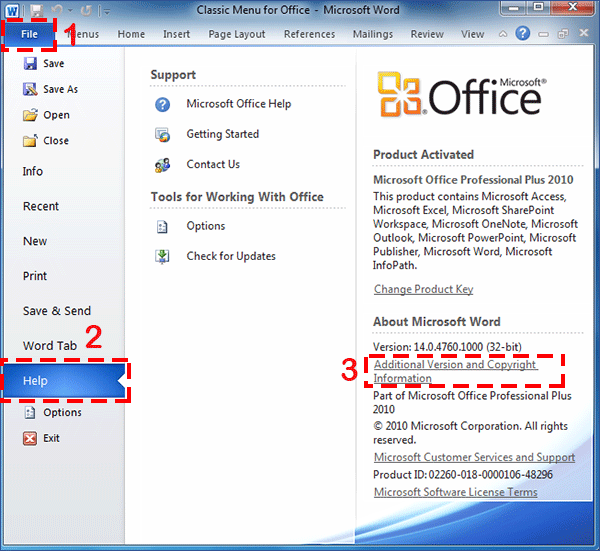Click Check for Updates label
This screenshot has height=551, width=600.
pos(231,256)
